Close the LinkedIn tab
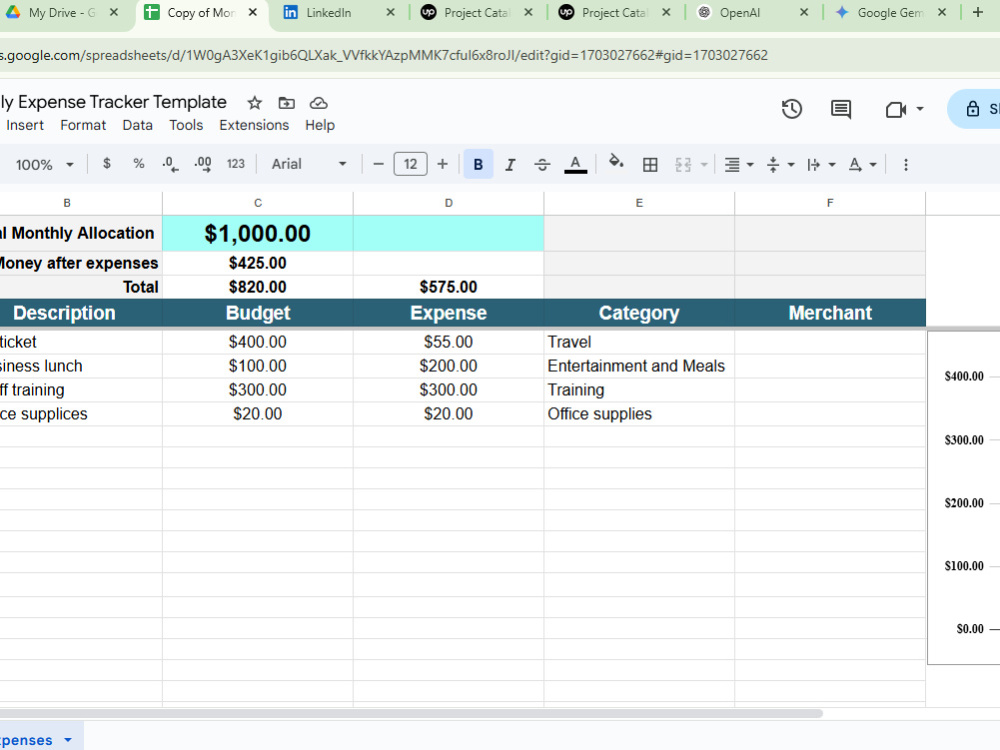This screenshot has height=750, width=1000. pyautogui.click(x=390, y=13)
